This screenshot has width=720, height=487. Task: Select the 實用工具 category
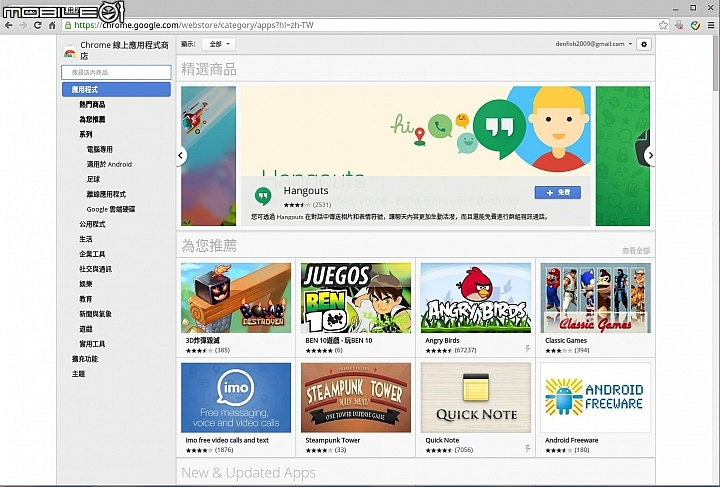92,344
